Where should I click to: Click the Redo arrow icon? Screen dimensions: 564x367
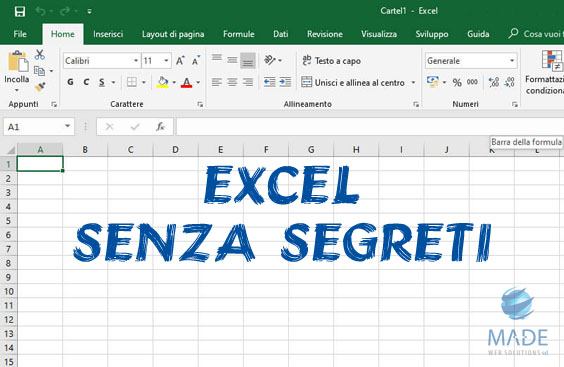(x=65, y=12)
